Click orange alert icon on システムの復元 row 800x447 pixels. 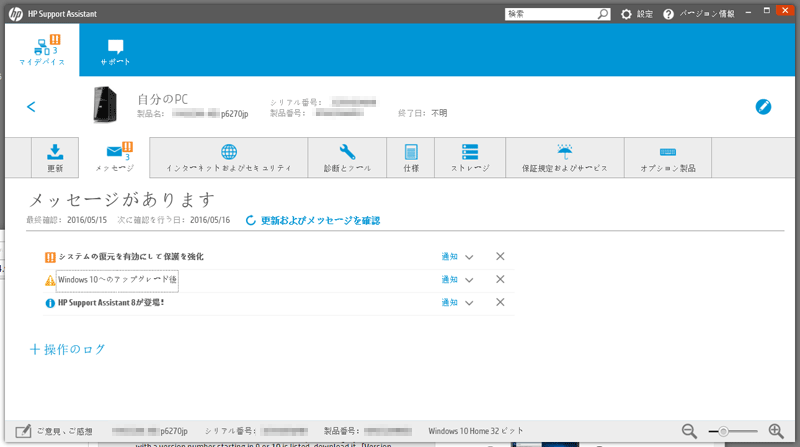50,257
